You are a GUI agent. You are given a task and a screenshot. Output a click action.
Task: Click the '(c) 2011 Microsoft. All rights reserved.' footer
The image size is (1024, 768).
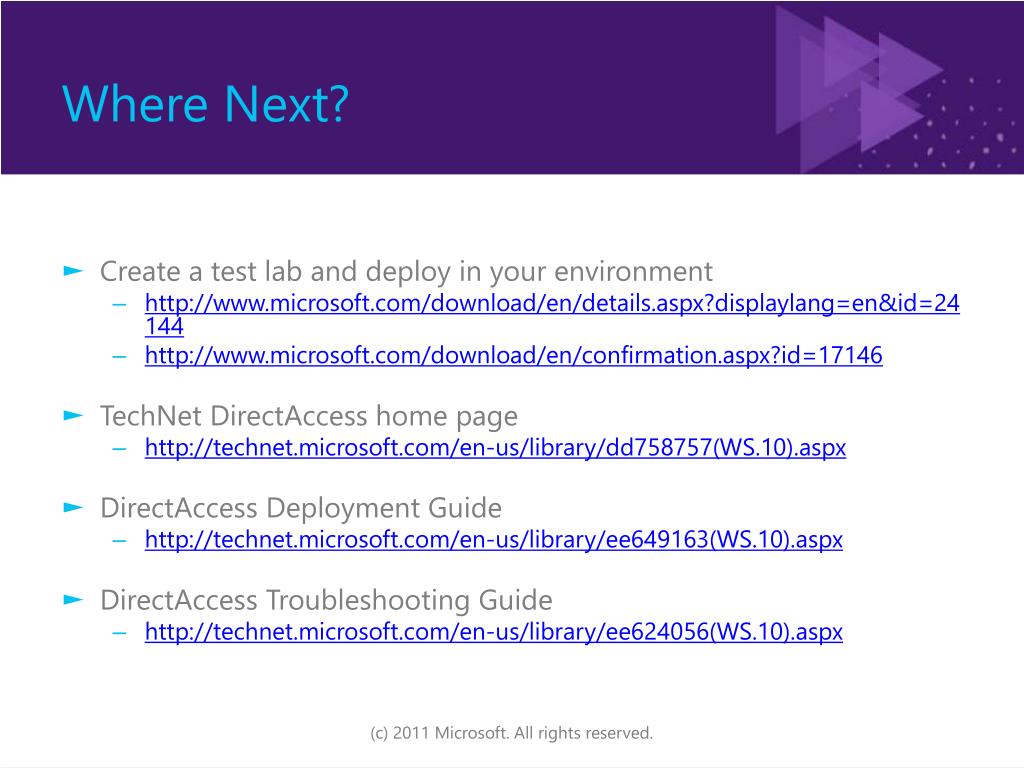tap(511, 733)
